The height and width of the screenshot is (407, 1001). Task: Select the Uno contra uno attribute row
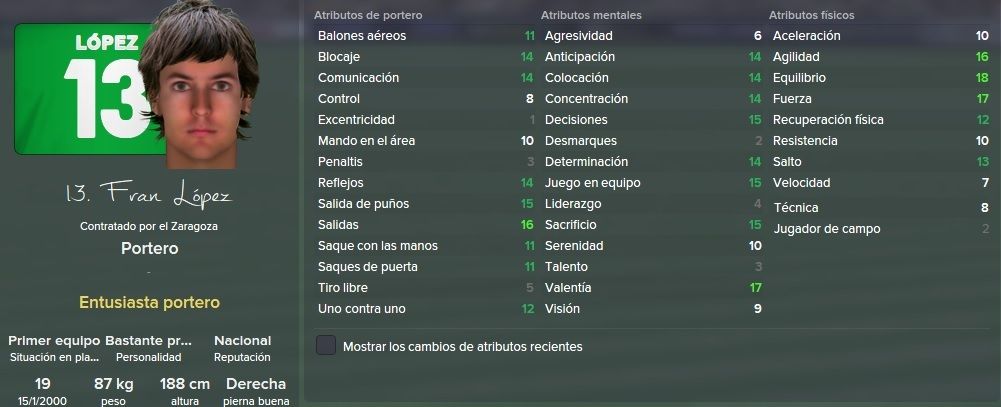426,309
